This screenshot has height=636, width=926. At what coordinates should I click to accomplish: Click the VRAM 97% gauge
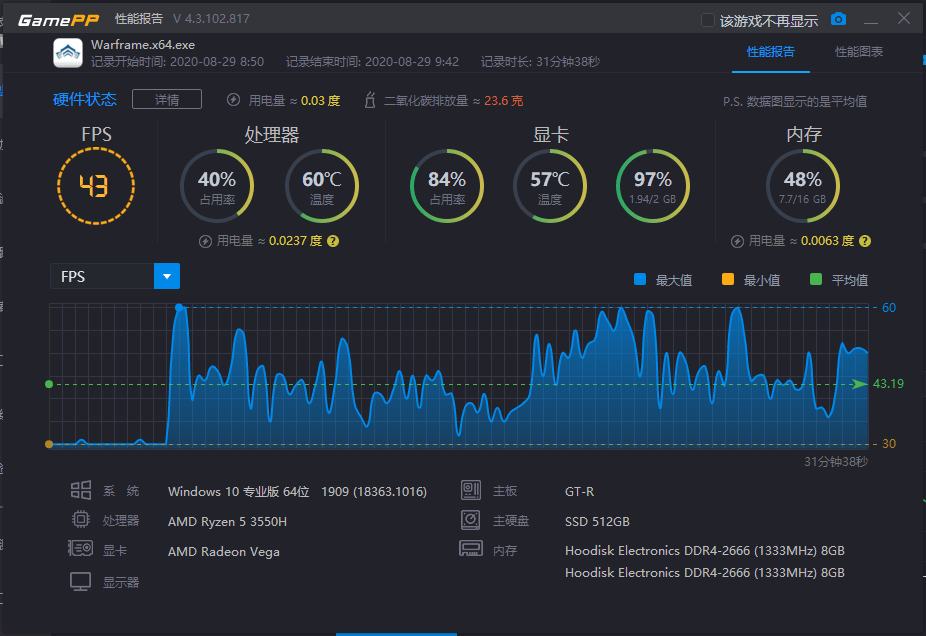[653, 186]
